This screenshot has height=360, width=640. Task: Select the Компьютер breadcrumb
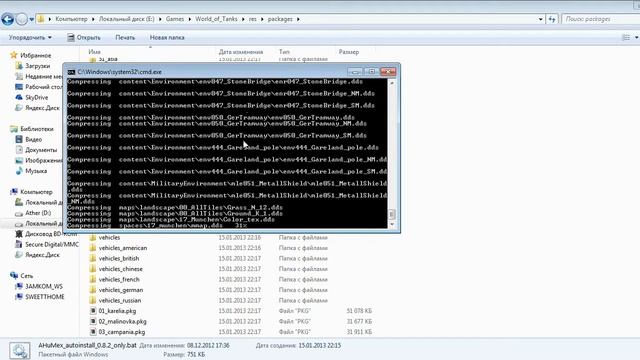tap(71, 19)
